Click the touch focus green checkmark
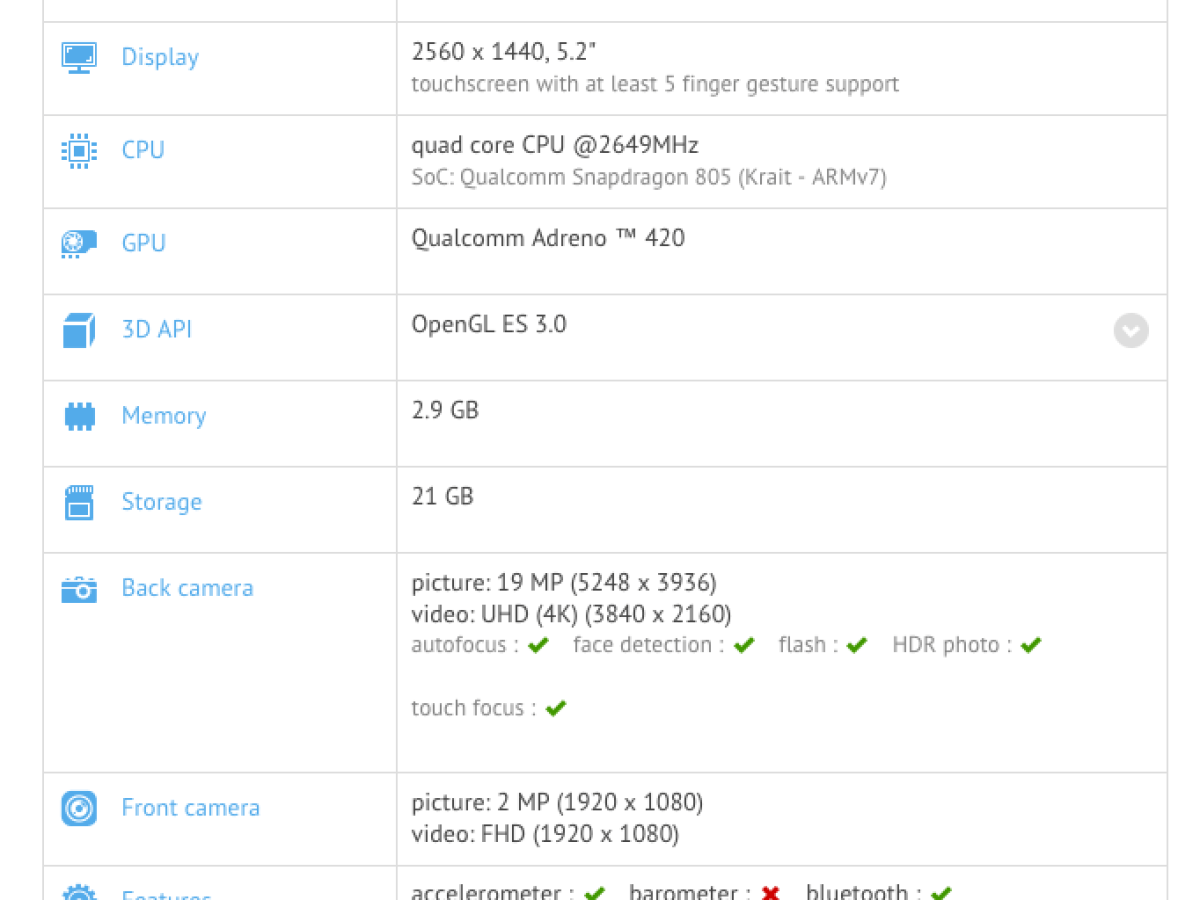Screen dimensions: 1200x900 [556, 709]
